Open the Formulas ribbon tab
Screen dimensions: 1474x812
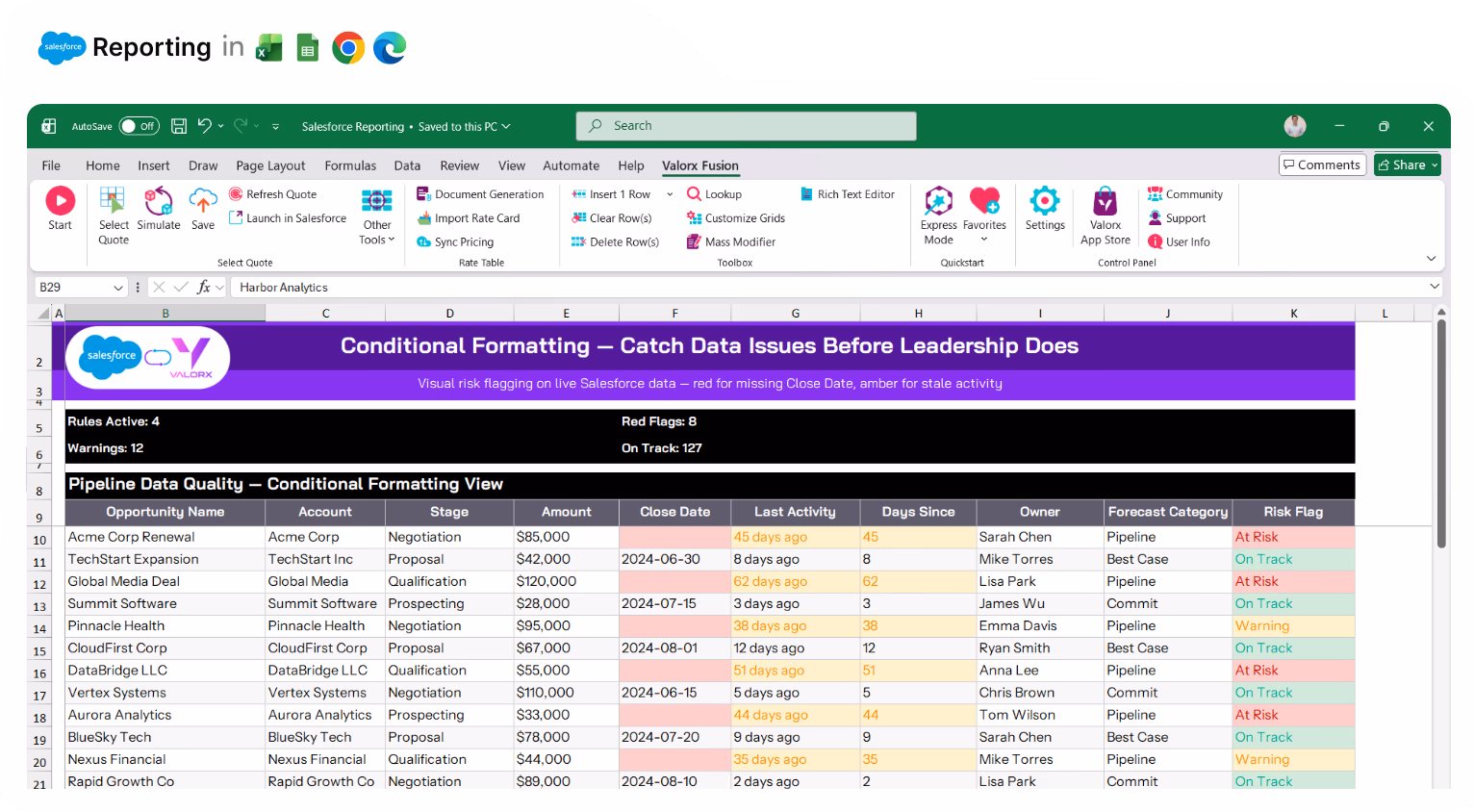coord(350,165)
